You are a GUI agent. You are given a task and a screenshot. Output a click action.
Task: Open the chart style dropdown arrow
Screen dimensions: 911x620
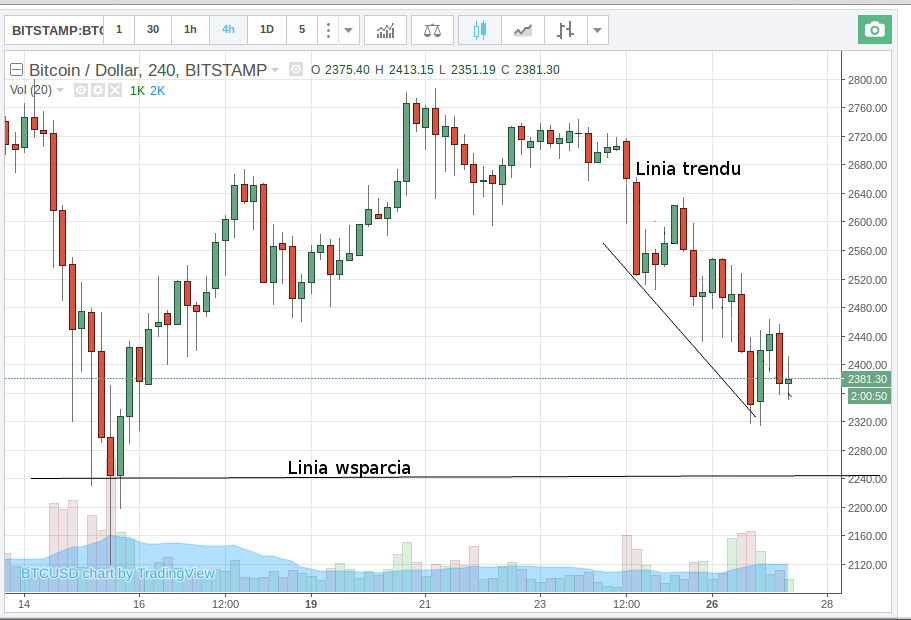click(597, 30)
